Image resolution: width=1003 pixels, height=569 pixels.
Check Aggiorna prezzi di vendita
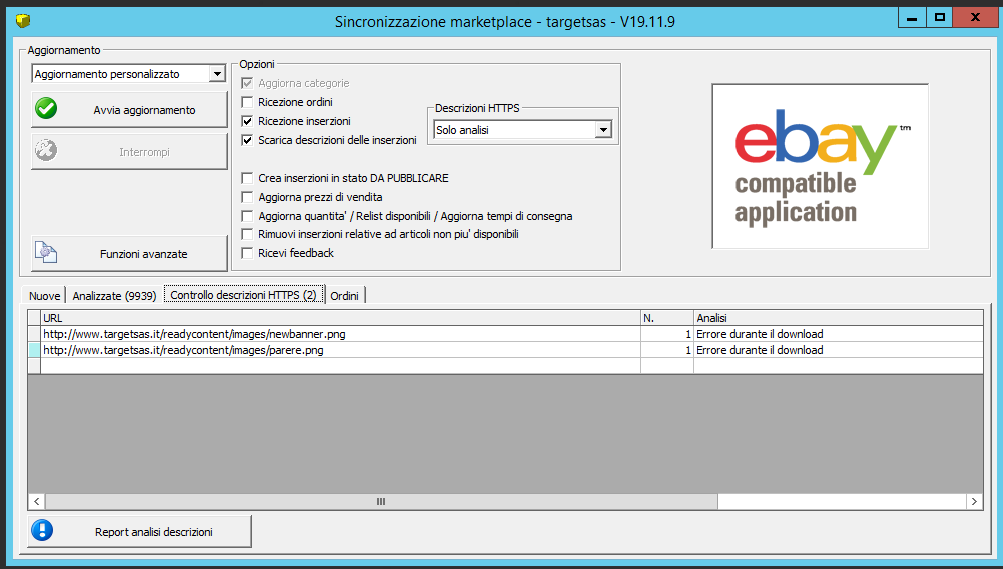click(247, 197)
